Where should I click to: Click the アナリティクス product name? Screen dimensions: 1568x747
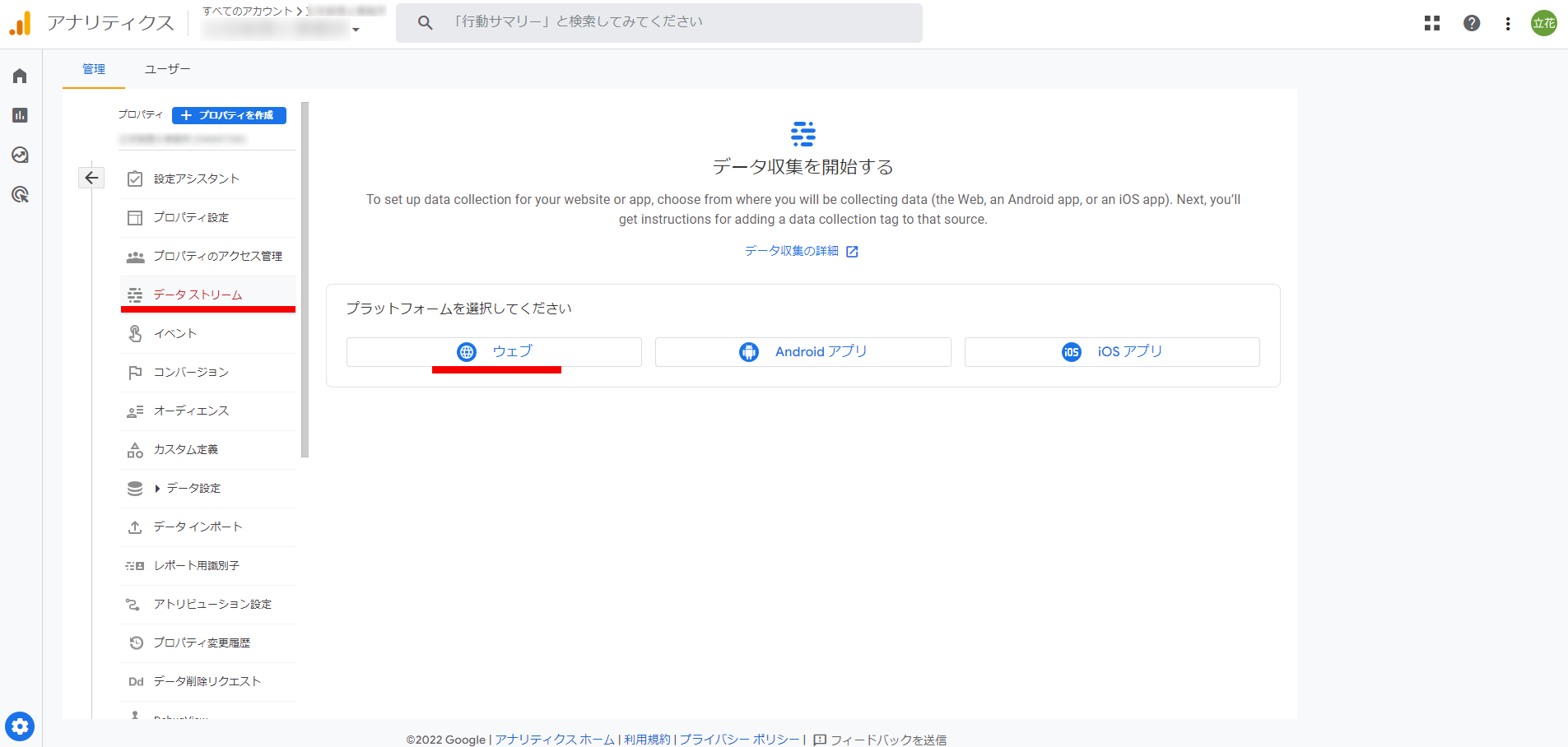[x=110, y=23]
